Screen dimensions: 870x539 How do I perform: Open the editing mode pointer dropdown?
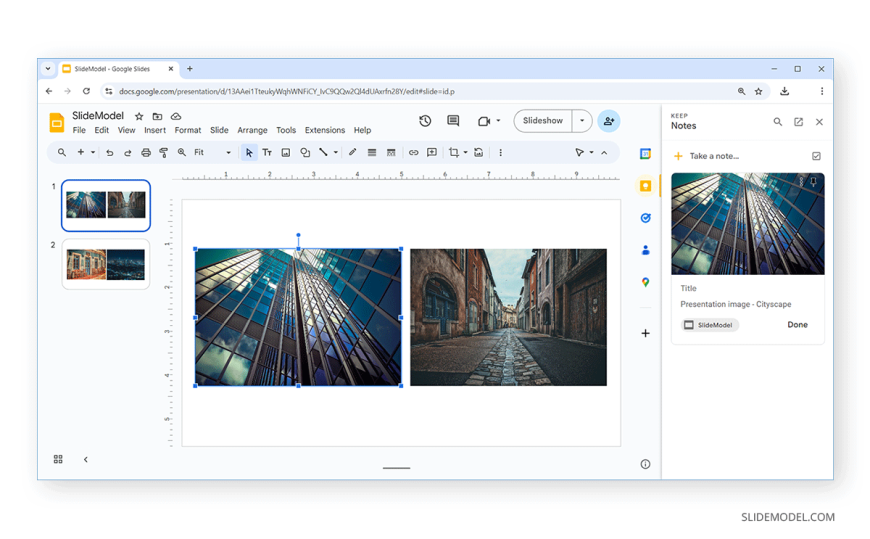pos(584,152)
